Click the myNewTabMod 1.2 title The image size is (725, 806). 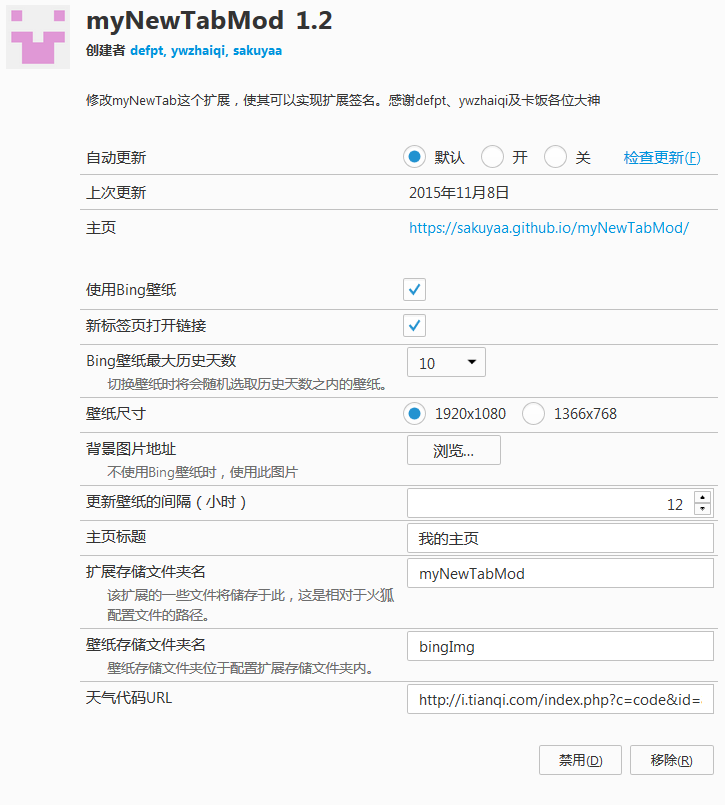pos(209,21)
